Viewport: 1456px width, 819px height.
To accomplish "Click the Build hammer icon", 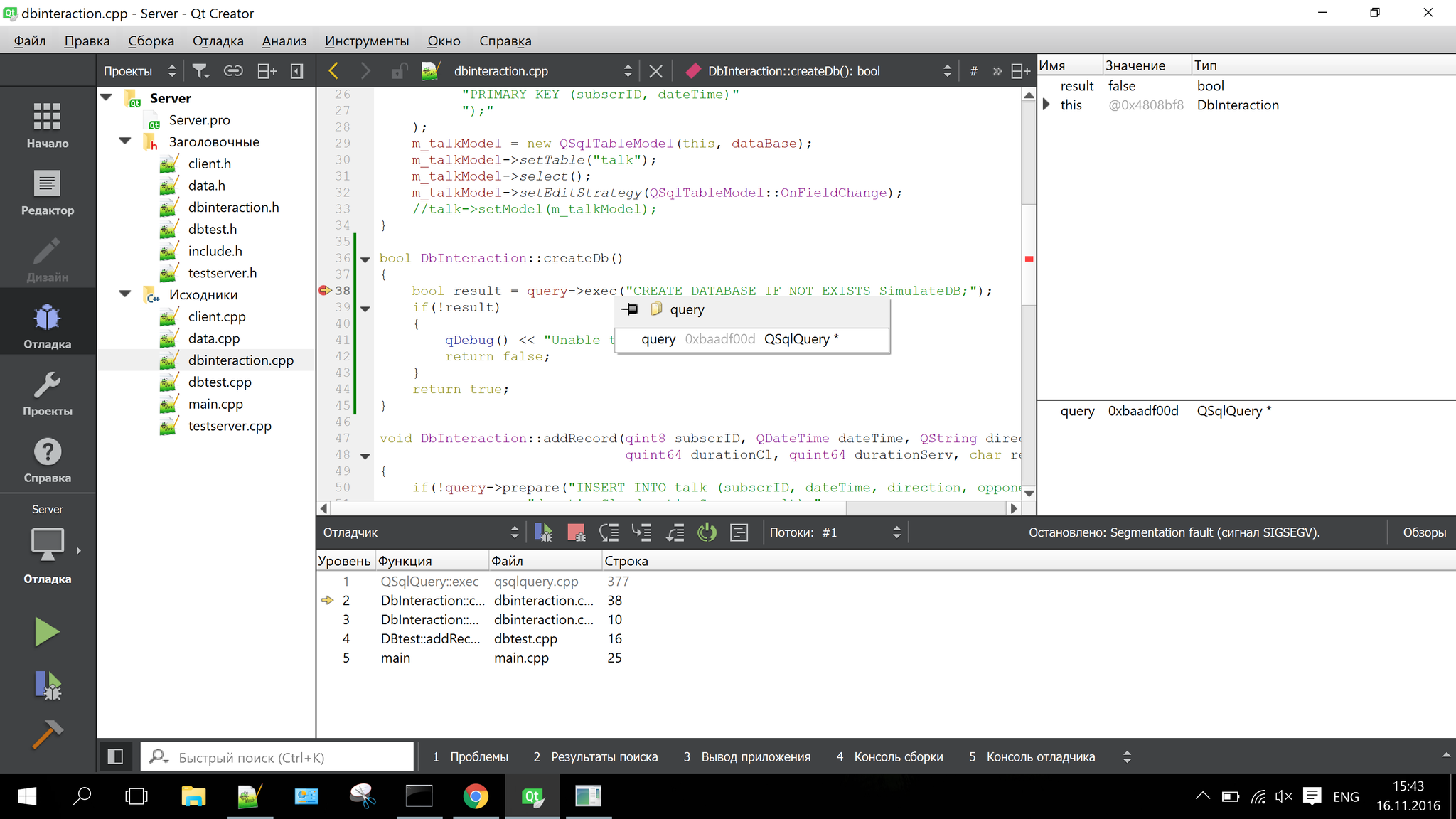I will click(x=47, y=734).
